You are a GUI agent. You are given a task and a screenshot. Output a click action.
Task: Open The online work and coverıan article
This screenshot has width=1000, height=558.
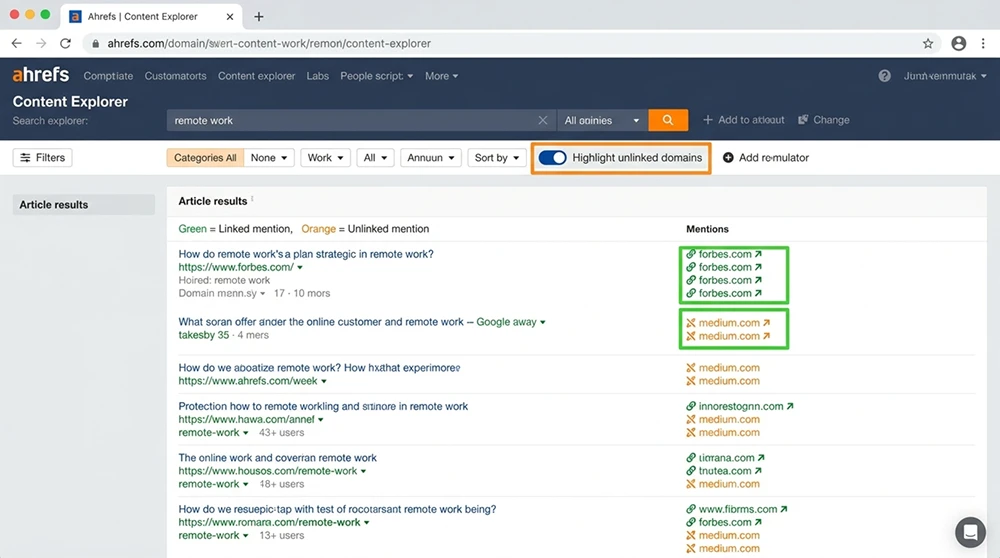coord(277,458)
